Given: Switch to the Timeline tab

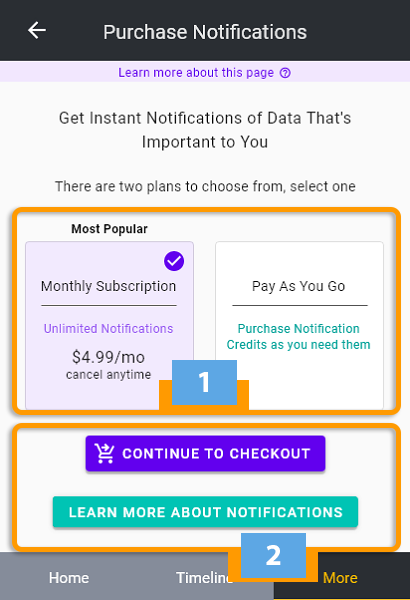Looking at the screenshot, I should click(205, 578).
